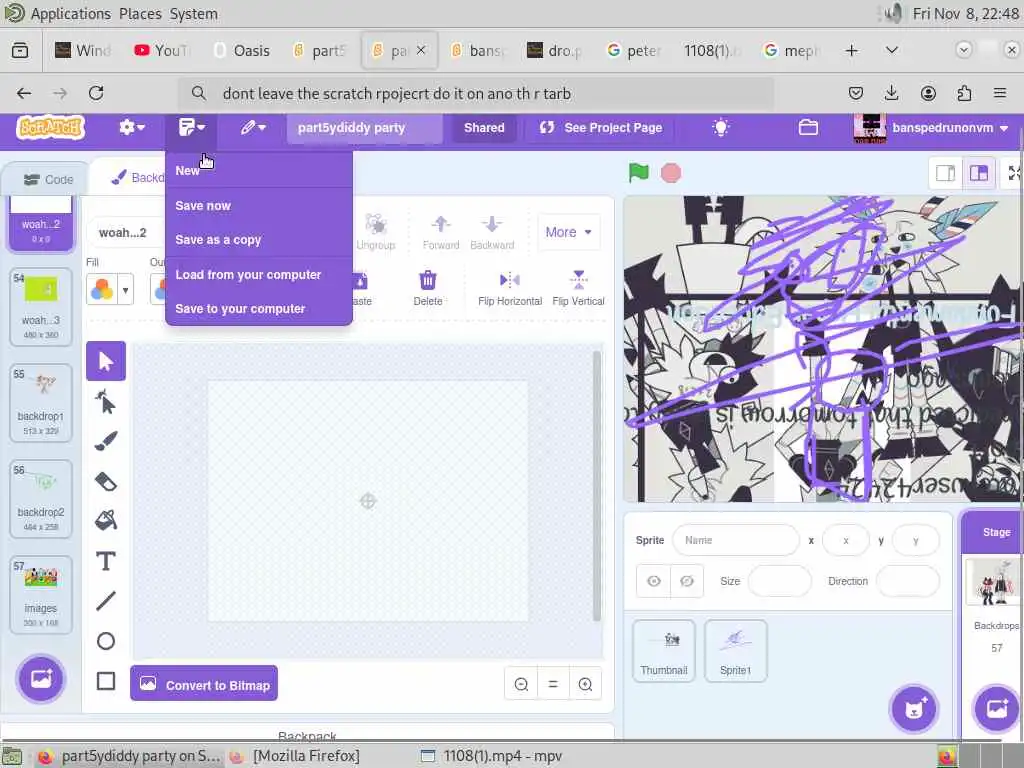Image resolution: width=1024 pixels, height=768 pixels.
Task: Click Choose a Backdrop button in stage pane
Action: (x=997, y=709)
